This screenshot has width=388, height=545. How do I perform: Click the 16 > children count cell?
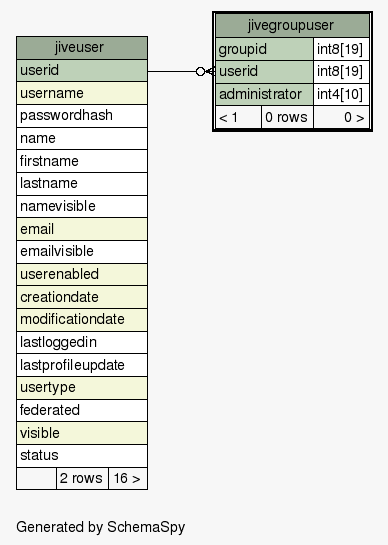(x=128, y=479)
